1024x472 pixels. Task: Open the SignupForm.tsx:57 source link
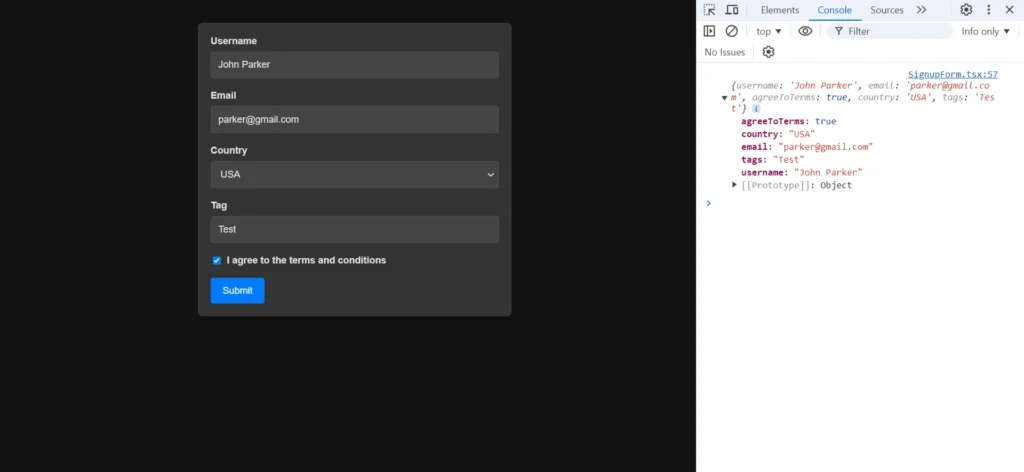click(952, 75)
